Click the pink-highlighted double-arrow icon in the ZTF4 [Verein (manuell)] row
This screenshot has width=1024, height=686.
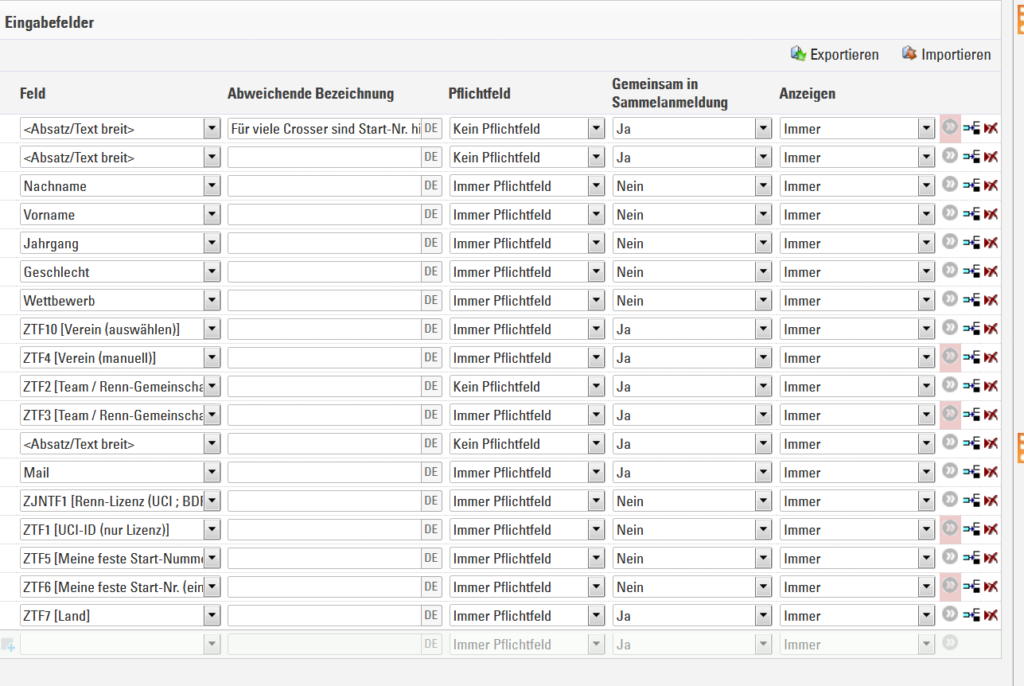tap(950, 357)
